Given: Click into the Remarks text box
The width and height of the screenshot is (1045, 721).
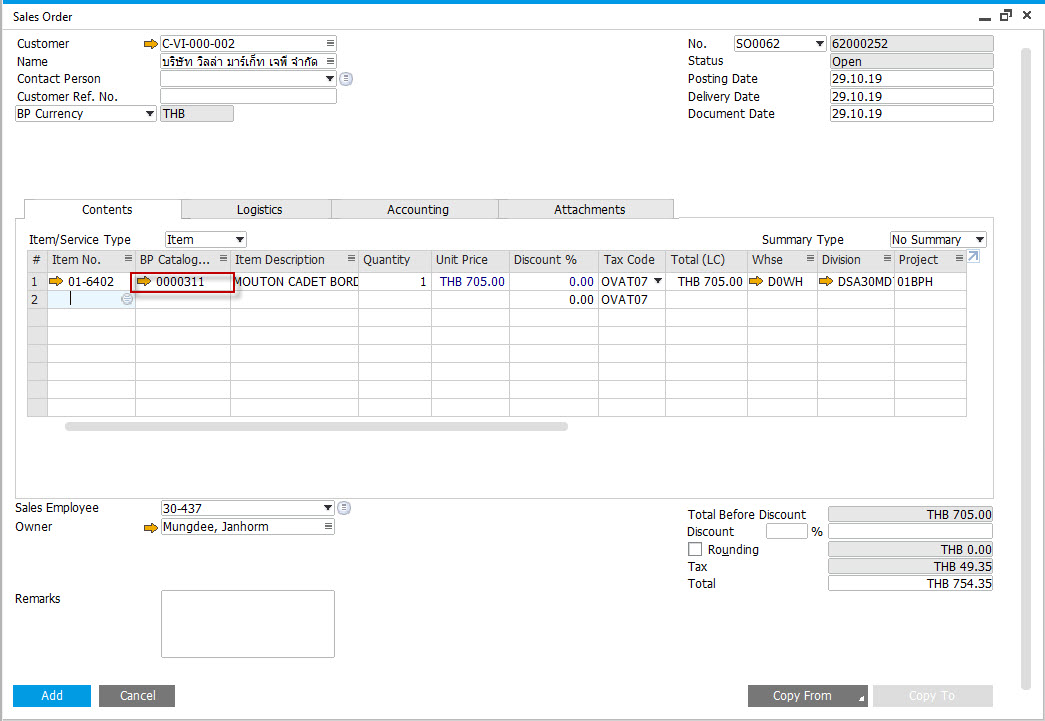Looking at the screenshot, I should point(248,624).
